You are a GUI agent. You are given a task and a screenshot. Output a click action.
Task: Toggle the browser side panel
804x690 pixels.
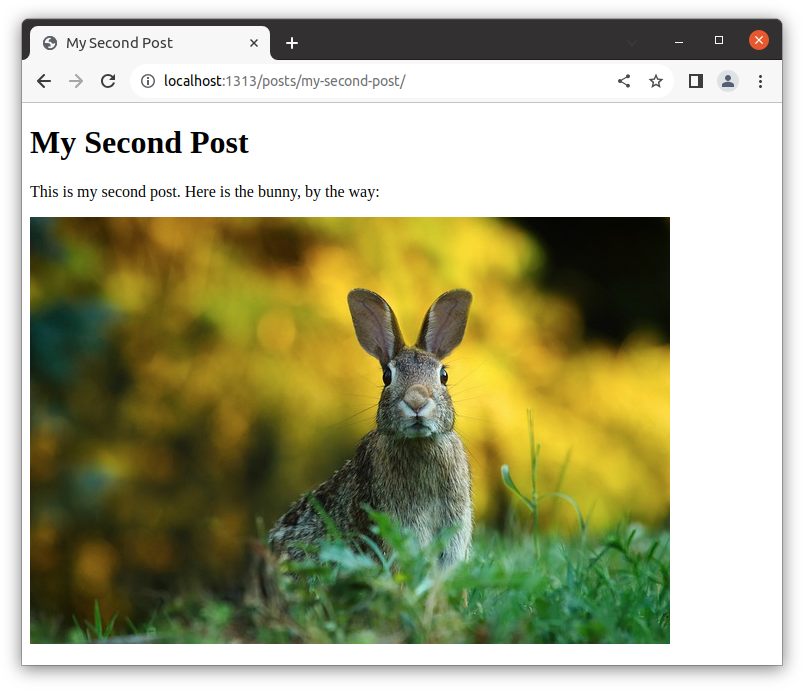point(696,81)
